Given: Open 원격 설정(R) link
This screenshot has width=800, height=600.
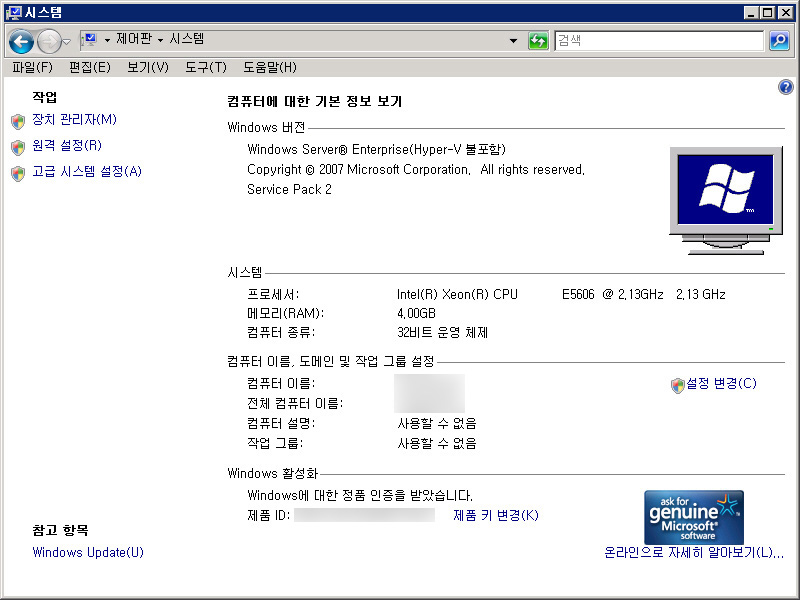Looking at the screenshot, I should click(x=67, y=145).
